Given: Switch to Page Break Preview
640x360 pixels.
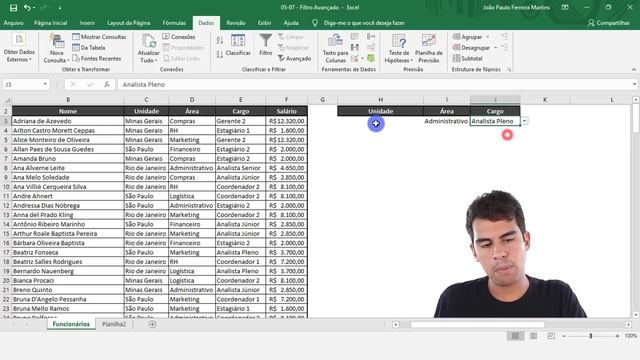Looking at the screenshot, I should pyautogui.click(x=551, y=336).
